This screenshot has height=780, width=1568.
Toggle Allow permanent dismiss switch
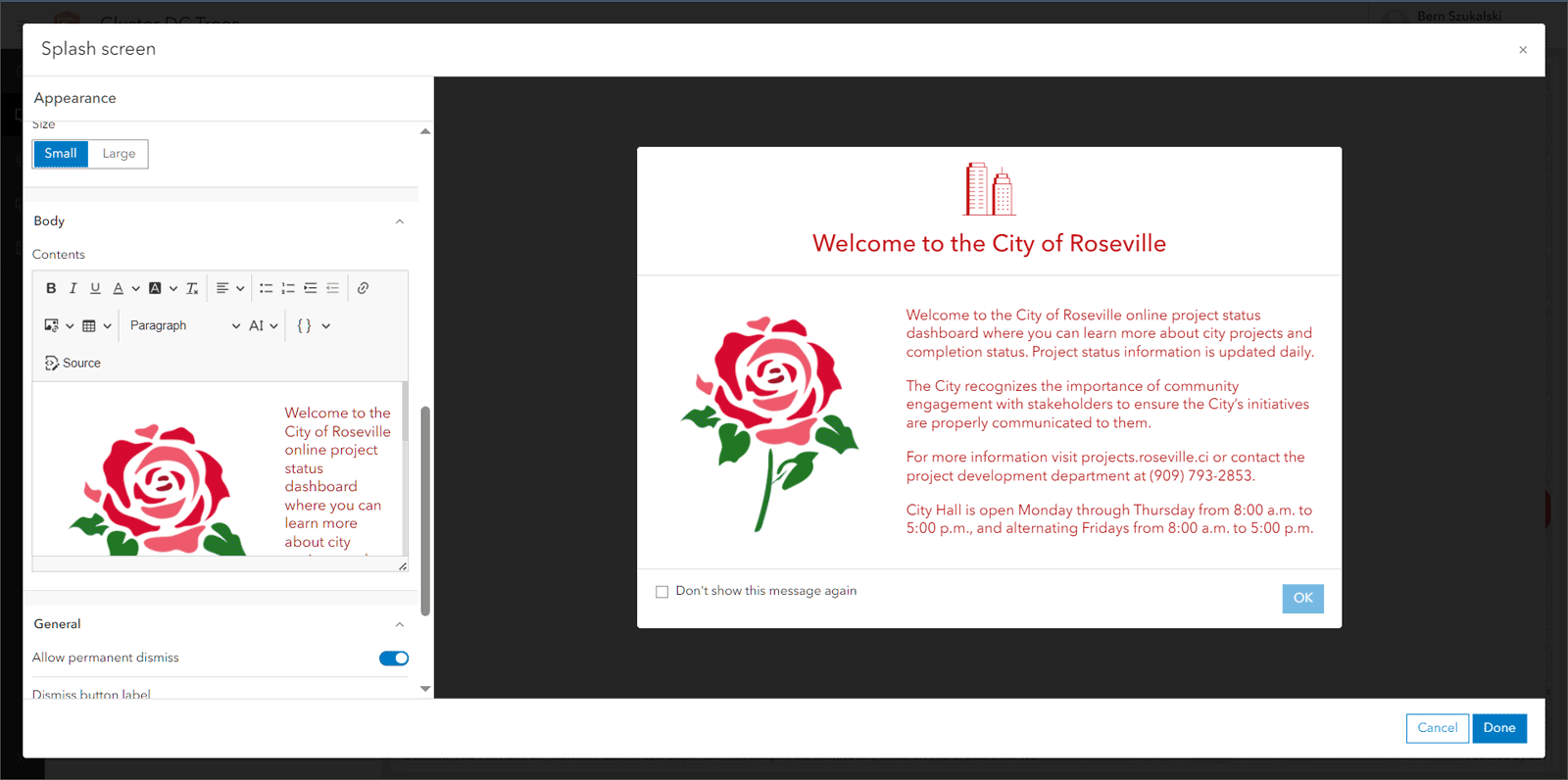point(394,658)
